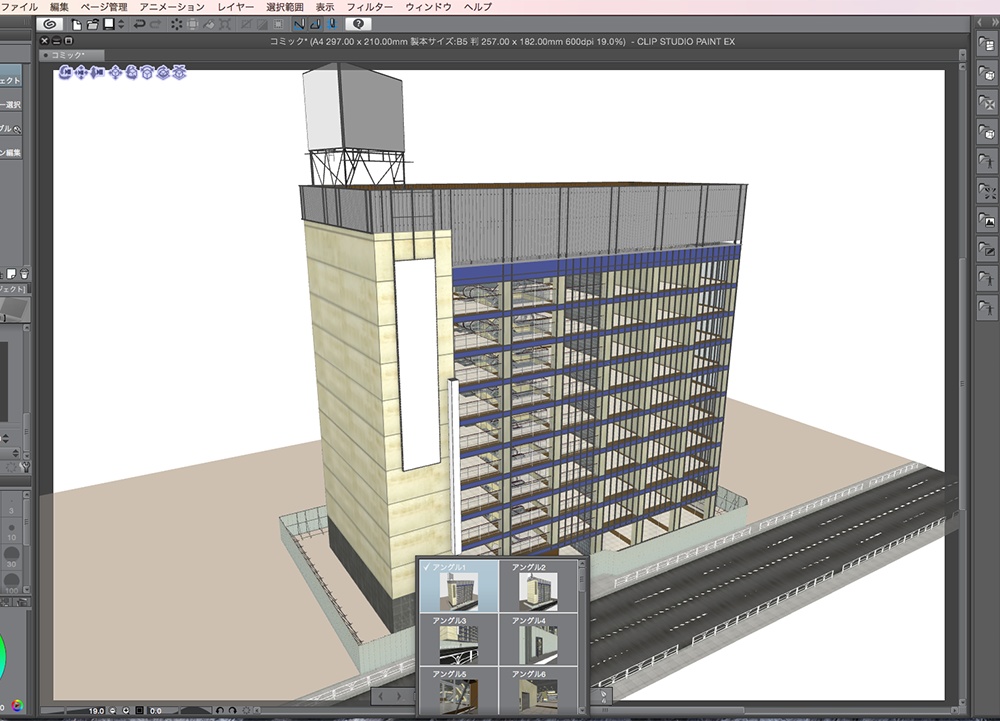Open the save toolbar dropdown arrows

point(121,24)
